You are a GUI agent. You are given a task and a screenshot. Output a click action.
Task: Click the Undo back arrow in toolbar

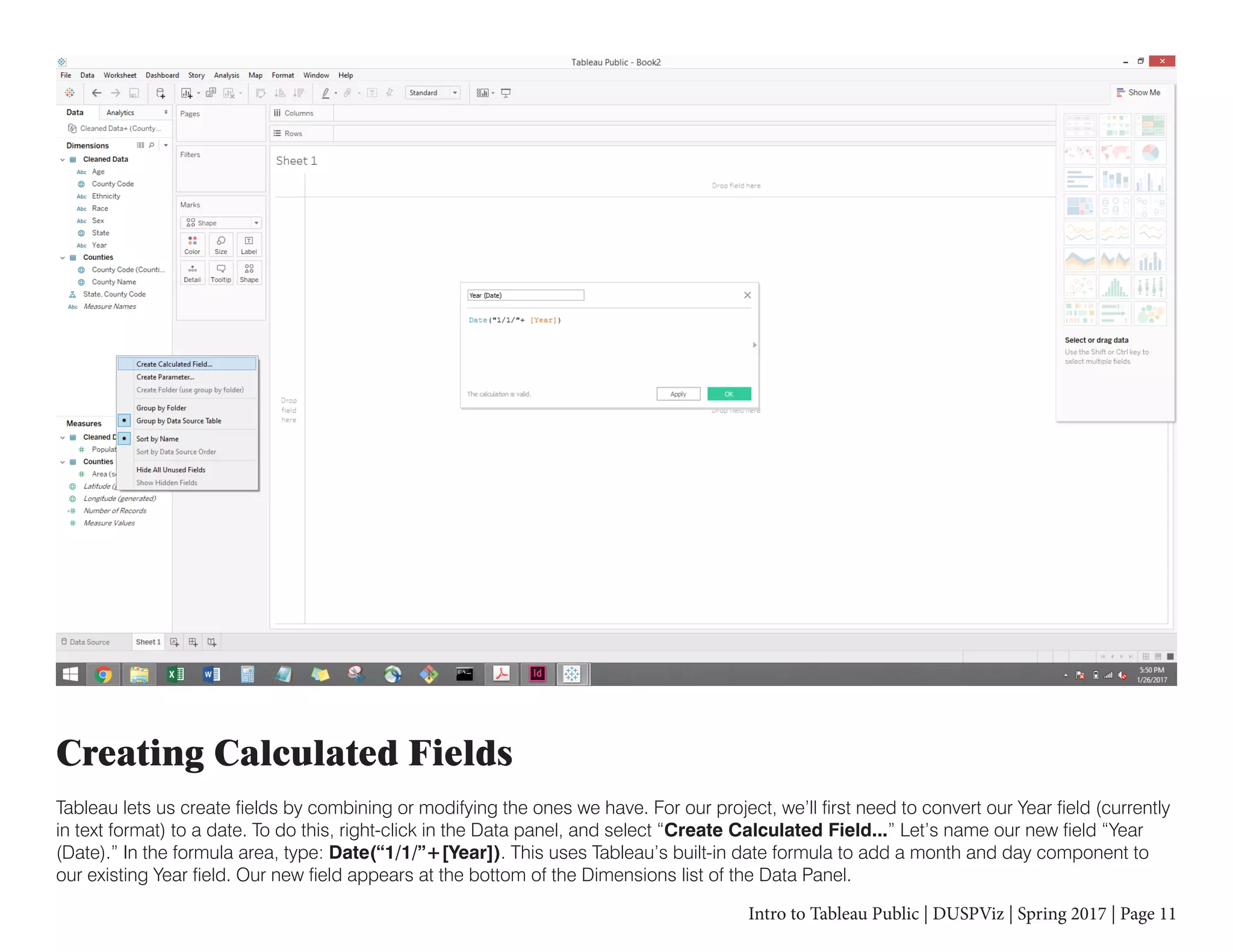coord(96,93)
